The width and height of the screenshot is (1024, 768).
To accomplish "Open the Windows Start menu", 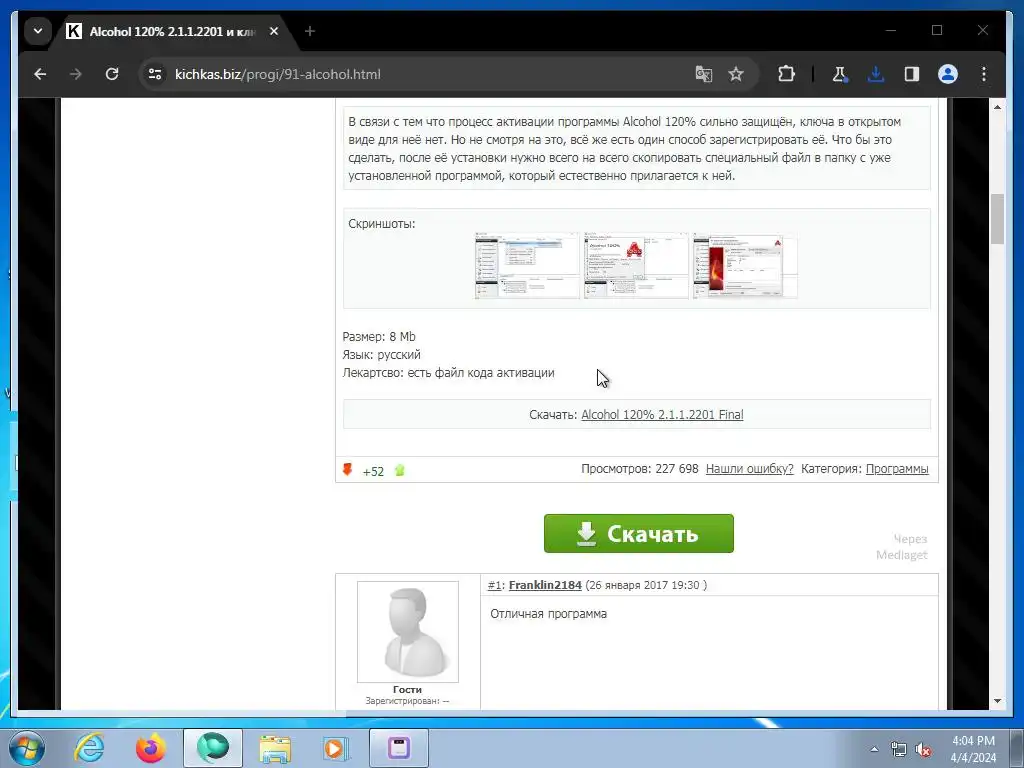I will pos(27,748).
